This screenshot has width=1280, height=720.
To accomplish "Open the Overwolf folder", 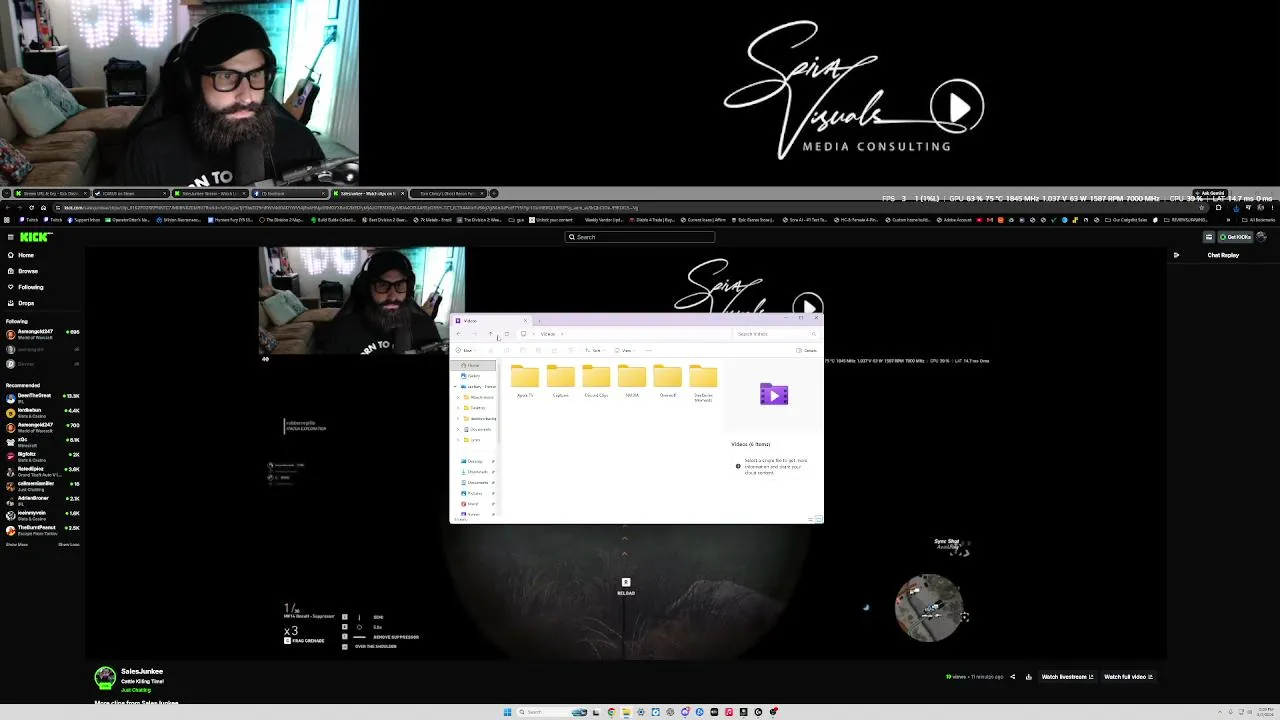I will (668, 382).
